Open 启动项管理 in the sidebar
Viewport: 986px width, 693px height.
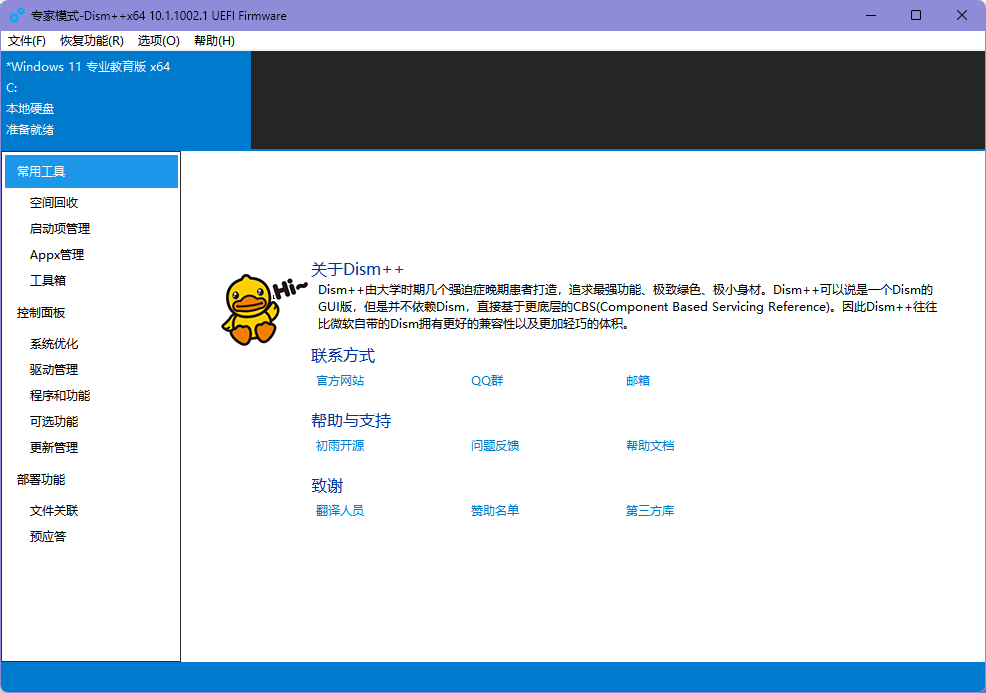click(x=60, y=229)
